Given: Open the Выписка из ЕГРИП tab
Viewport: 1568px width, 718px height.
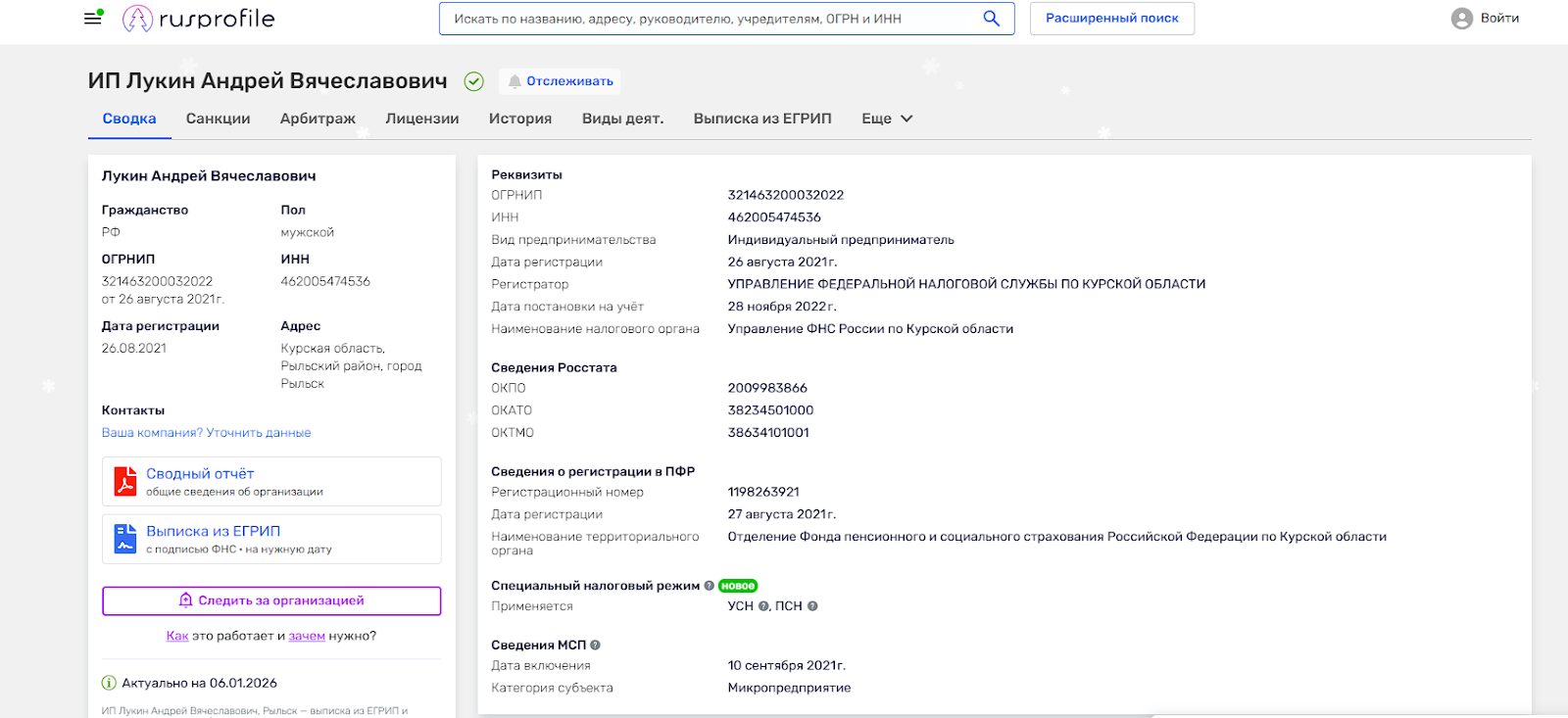Looking at the screenshot, I should [x=761, y=119].
